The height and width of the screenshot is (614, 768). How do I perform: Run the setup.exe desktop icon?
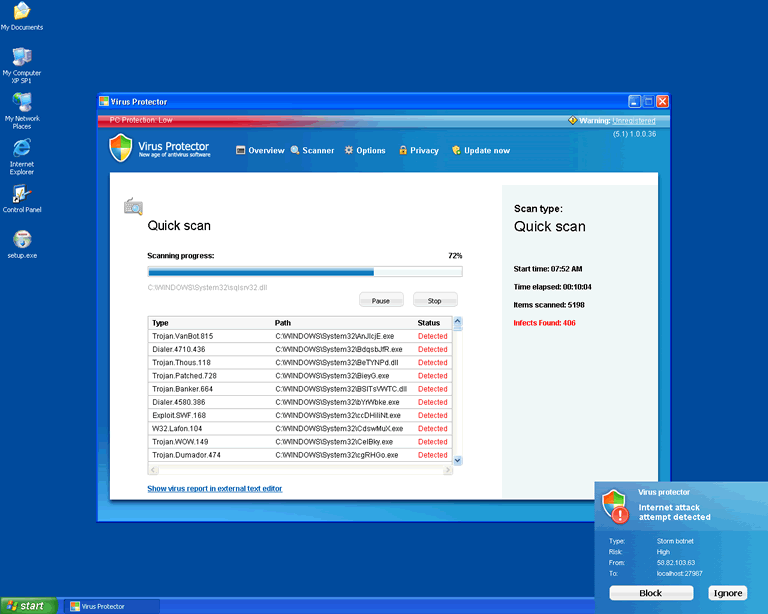21,239
